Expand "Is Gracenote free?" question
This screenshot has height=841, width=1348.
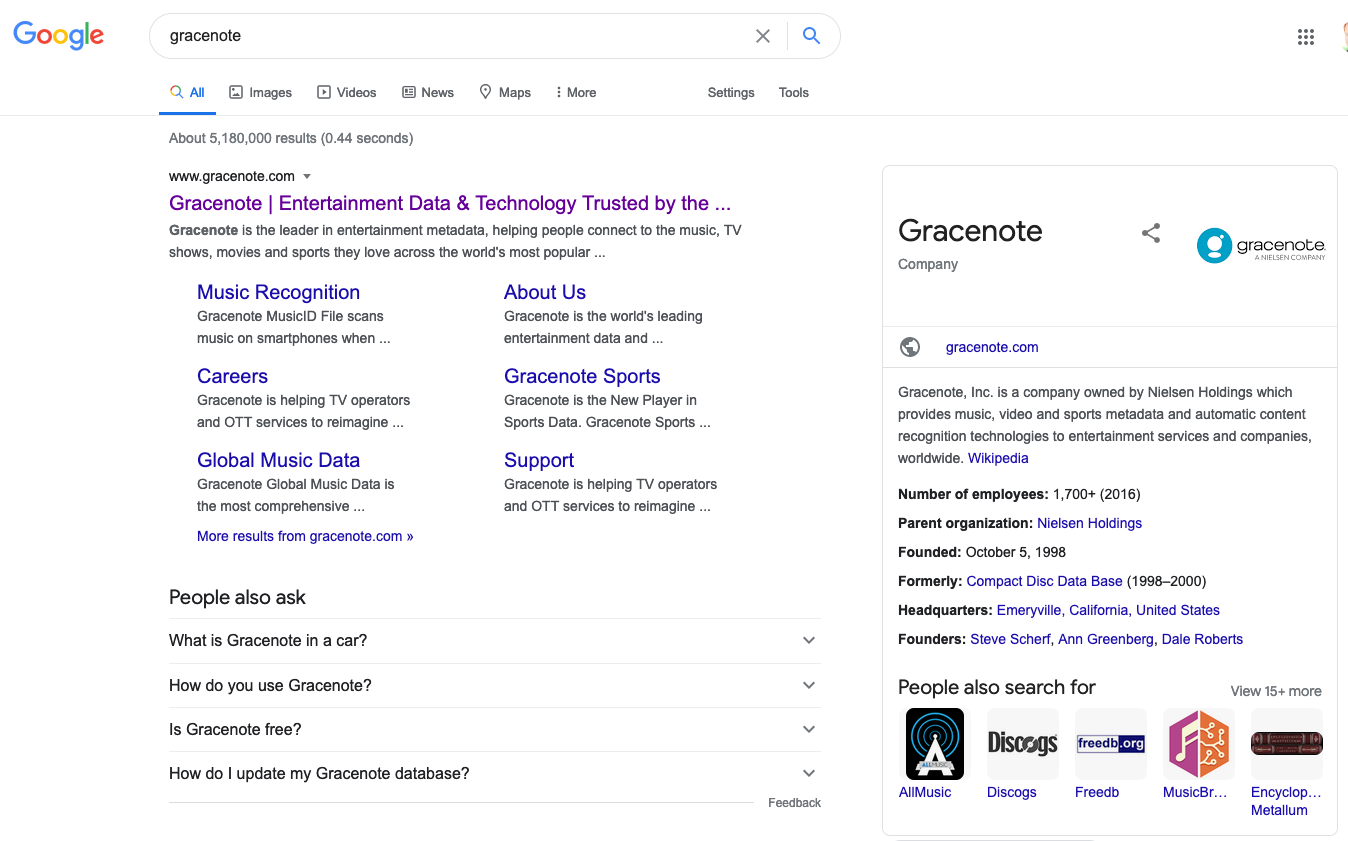coord(809,730)
